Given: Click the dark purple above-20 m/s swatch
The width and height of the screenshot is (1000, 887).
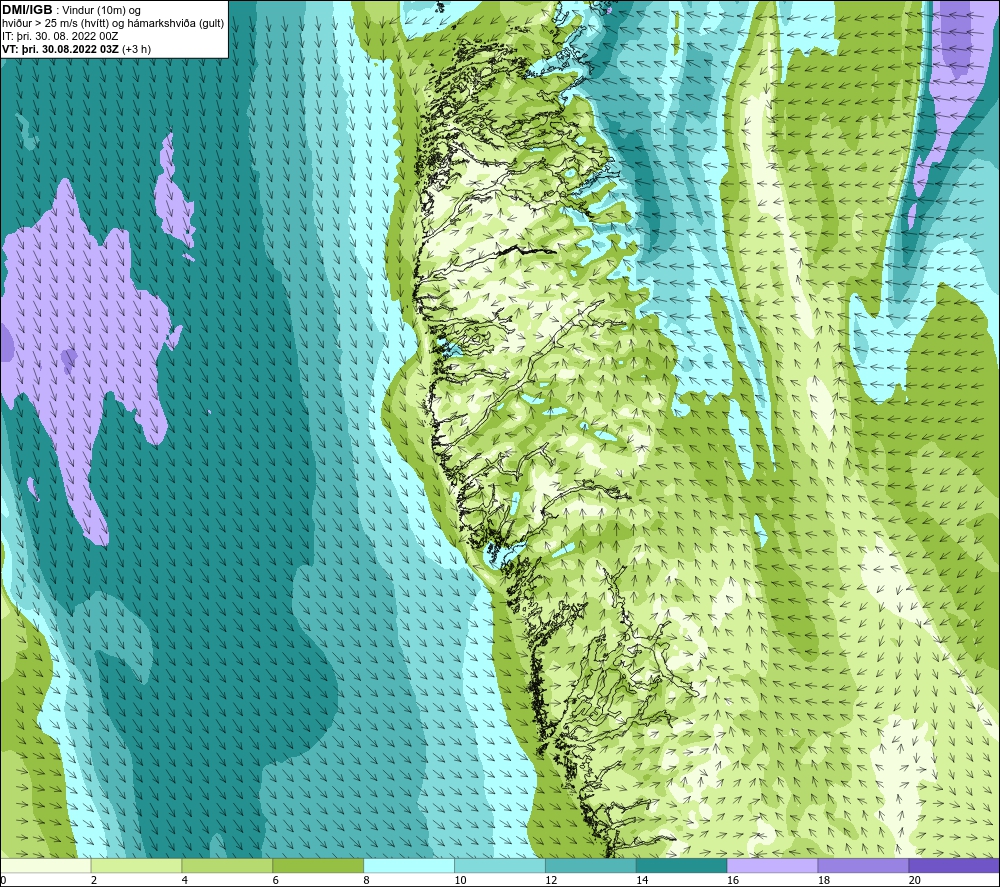Looking at the screenshot, I should (954, 865).
